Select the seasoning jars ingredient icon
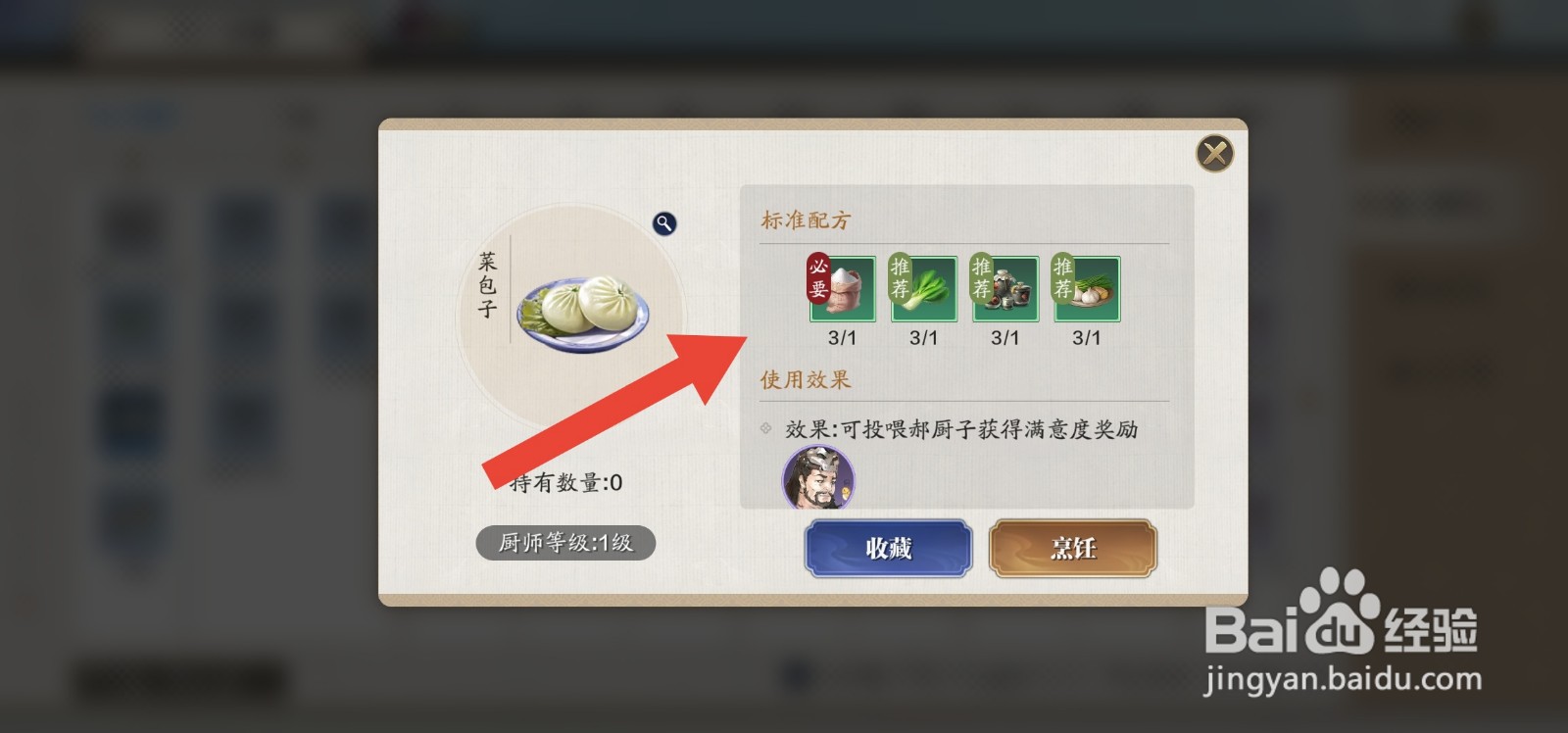The image size is (1568, 733). point(1004,289)
